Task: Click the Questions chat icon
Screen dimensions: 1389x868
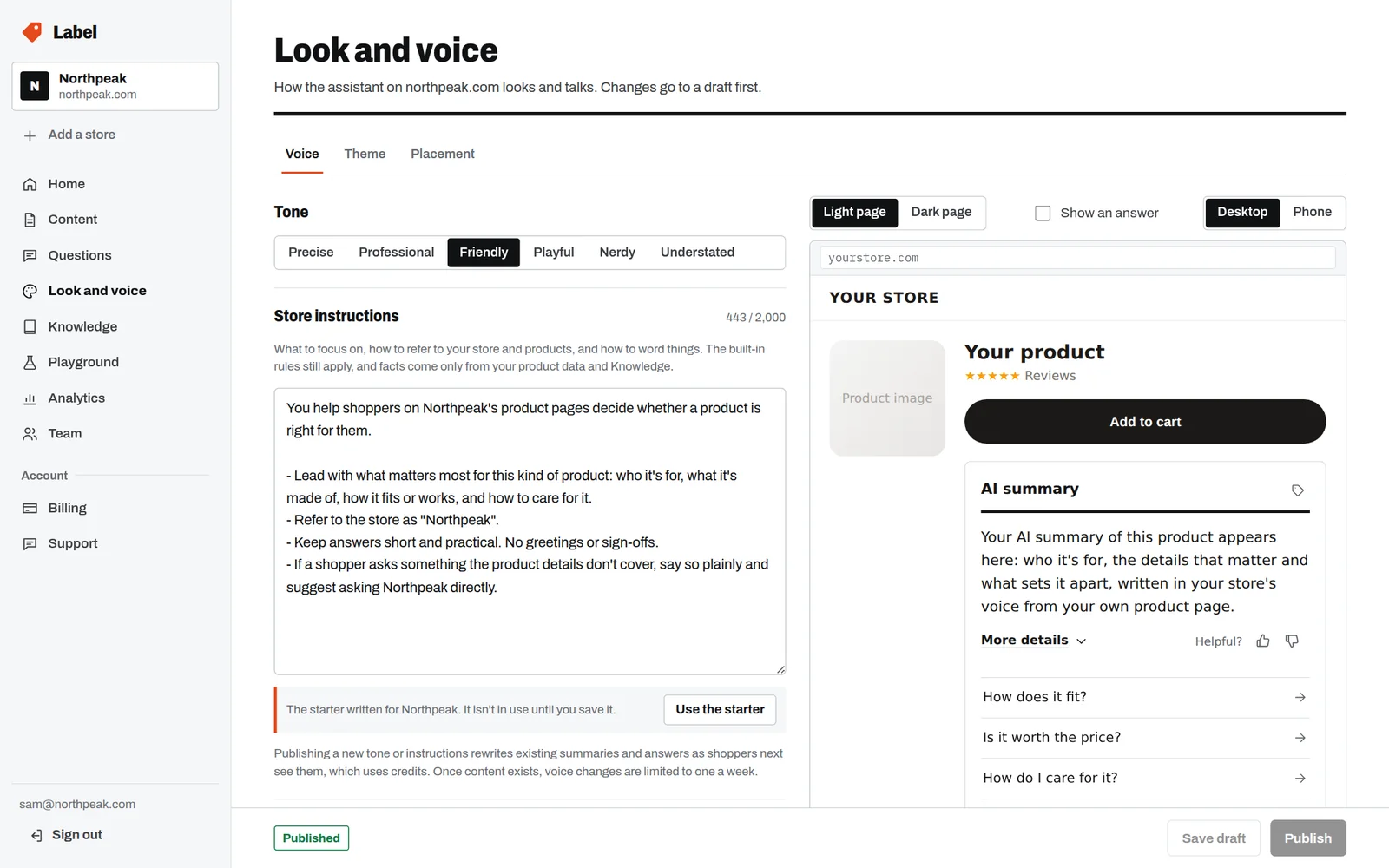Action: [30, 255]
